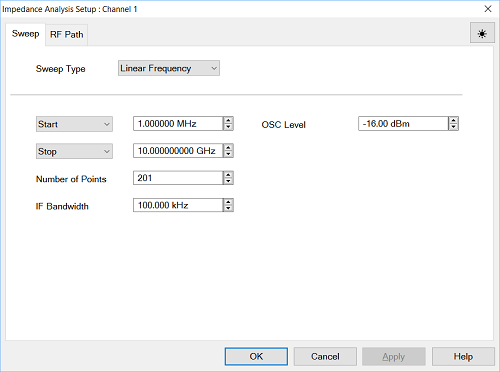Viewport: 500px width, 372px height.
Task: Raise OSC Level with the up arrow
Action: pyautogui.click(x=453, y=120)
